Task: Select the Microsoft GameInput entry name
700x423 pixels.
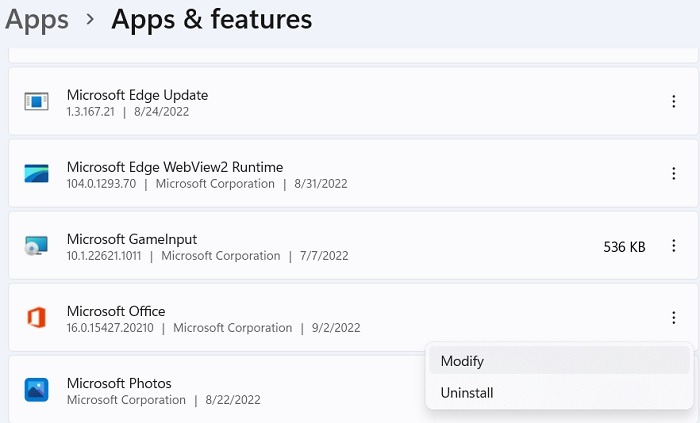Action: tap(132, 239)
